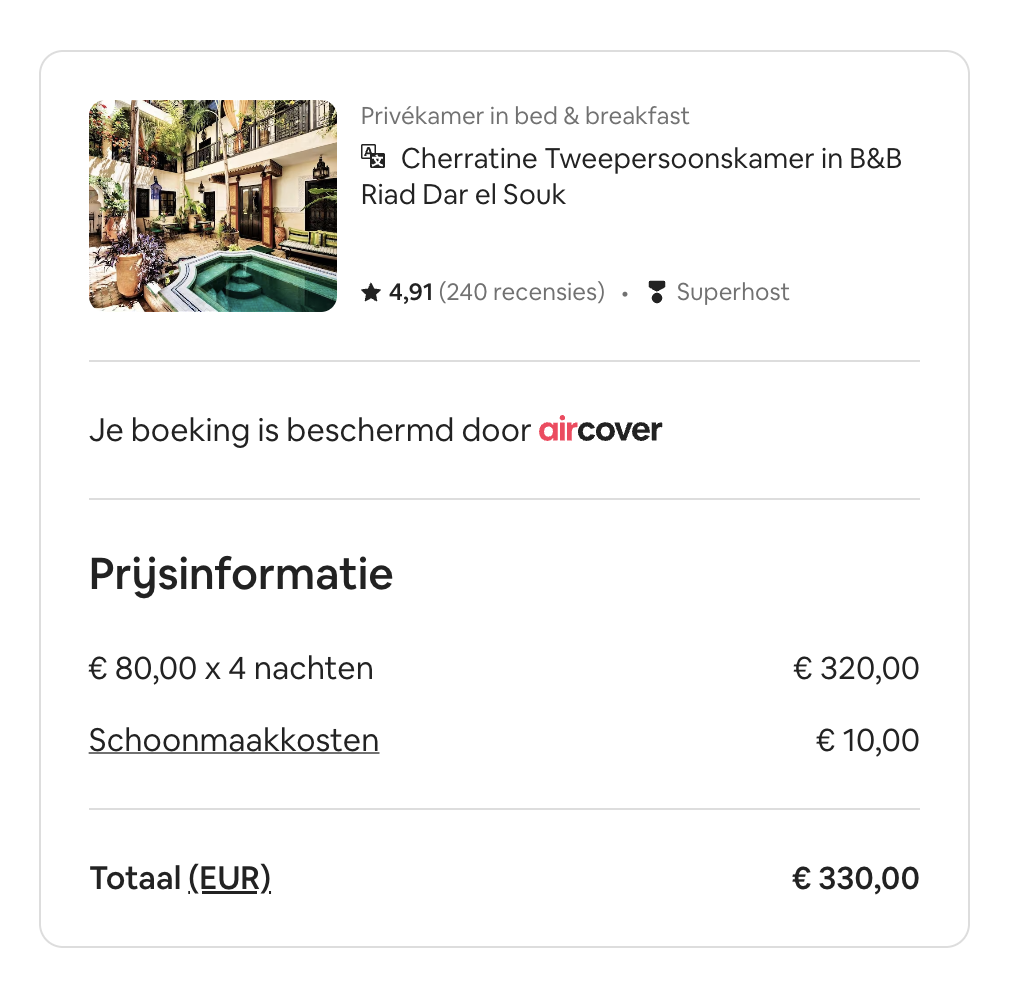Click the star rating icon
Screen dimensions: 1016x996
click(371, 292)
